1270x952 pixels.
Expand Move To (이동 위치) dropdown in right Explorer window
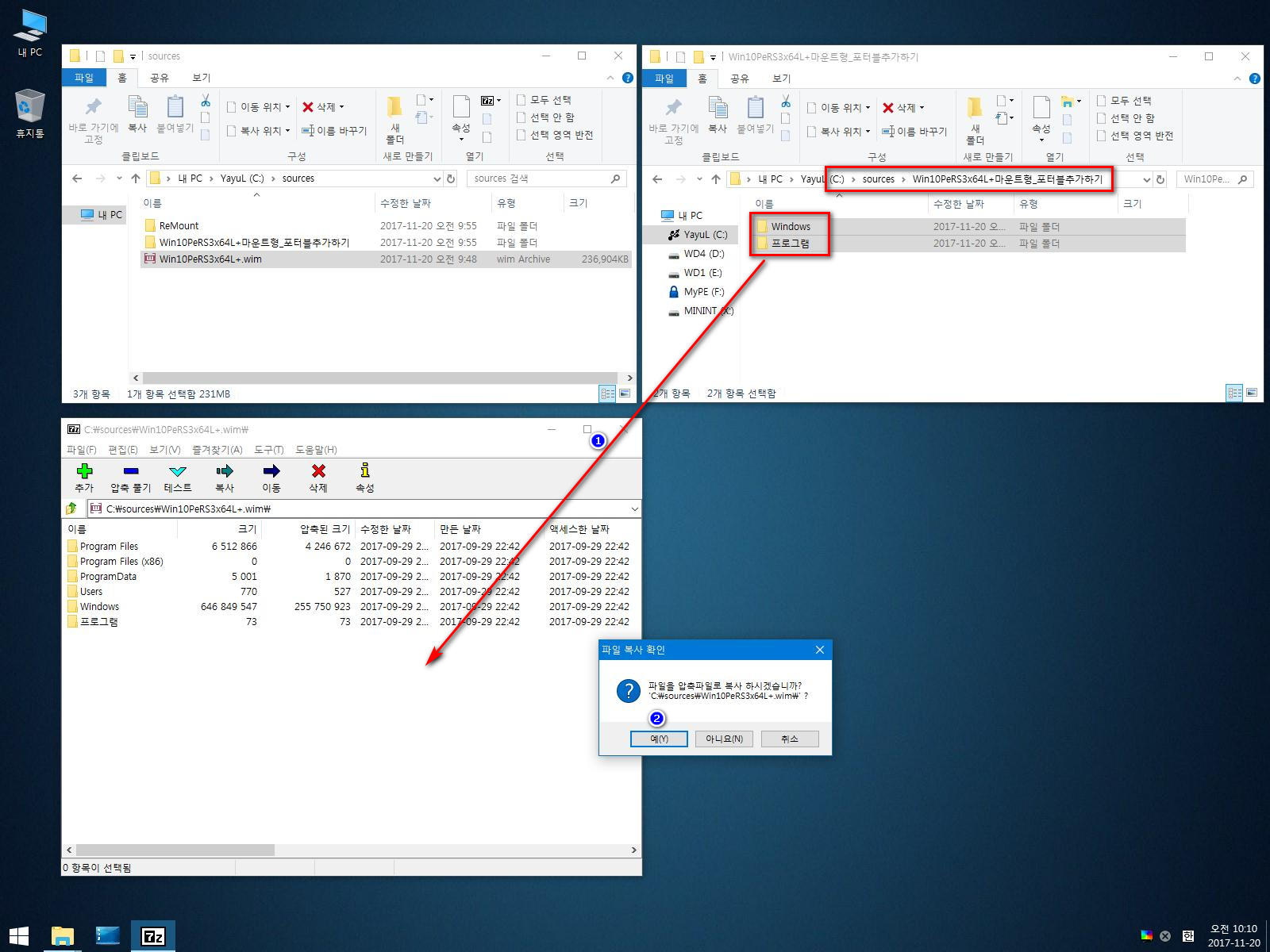(868, 108)
